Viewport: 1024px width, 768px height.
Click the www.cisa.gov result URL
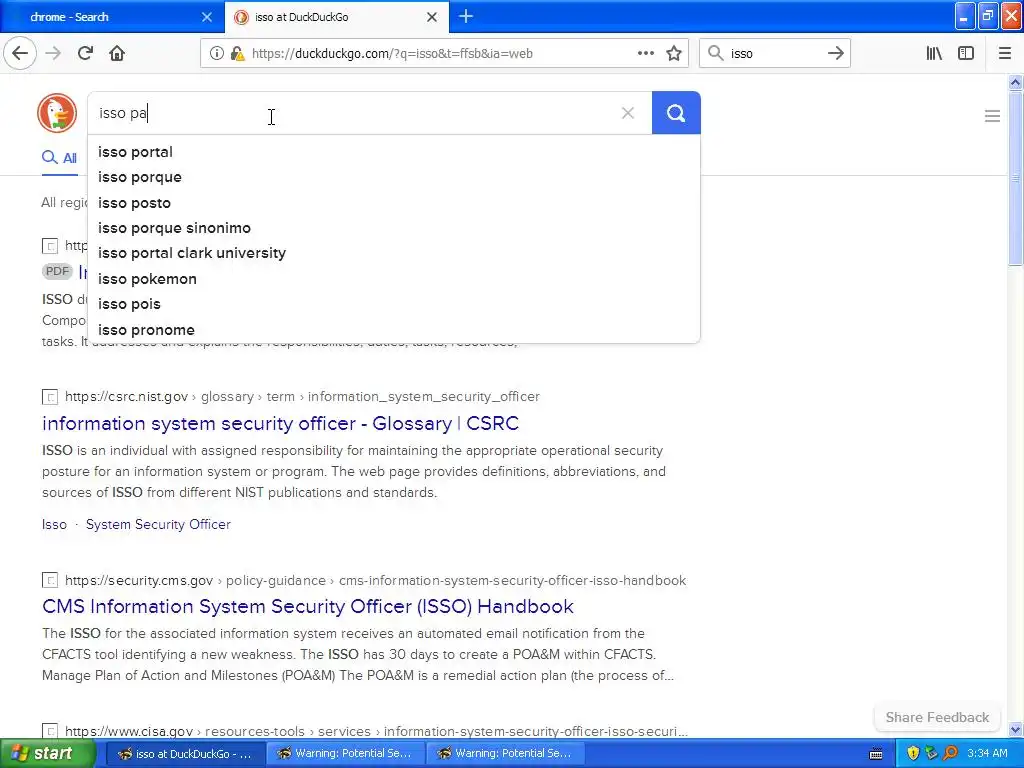[376, 731]
